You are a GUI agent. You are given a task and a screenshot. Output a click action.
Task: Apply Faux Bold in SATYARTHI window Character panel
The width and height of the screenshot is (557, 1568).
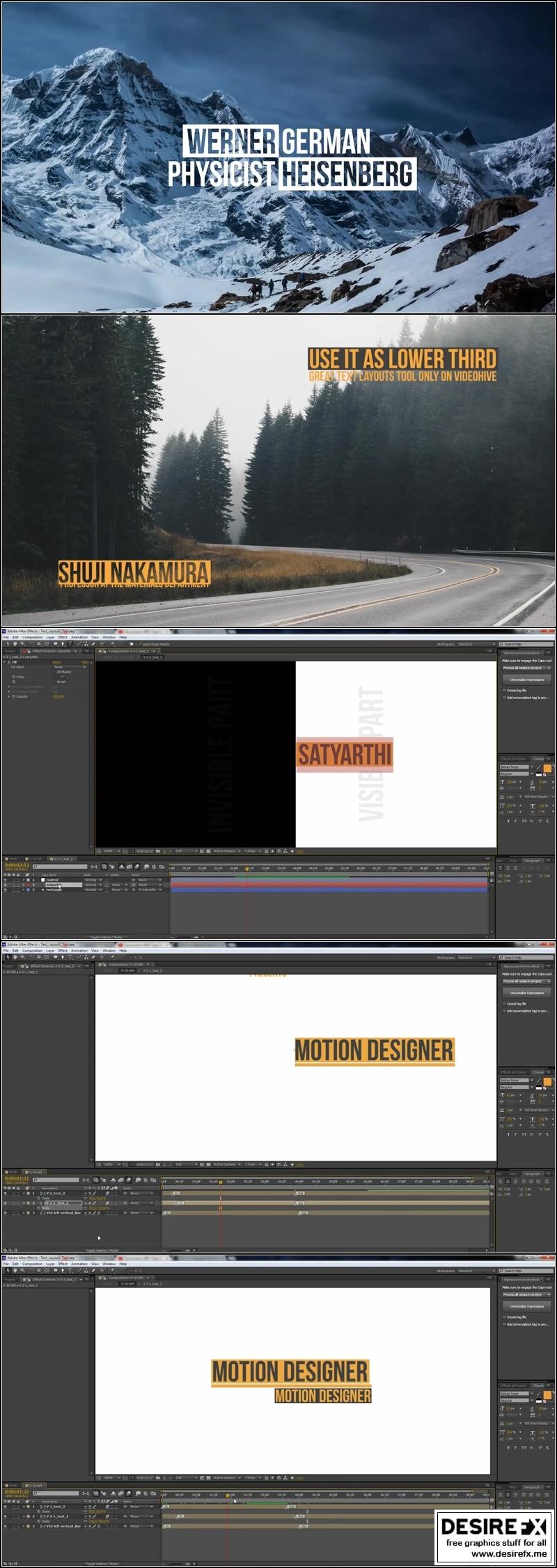click(508, 822)
